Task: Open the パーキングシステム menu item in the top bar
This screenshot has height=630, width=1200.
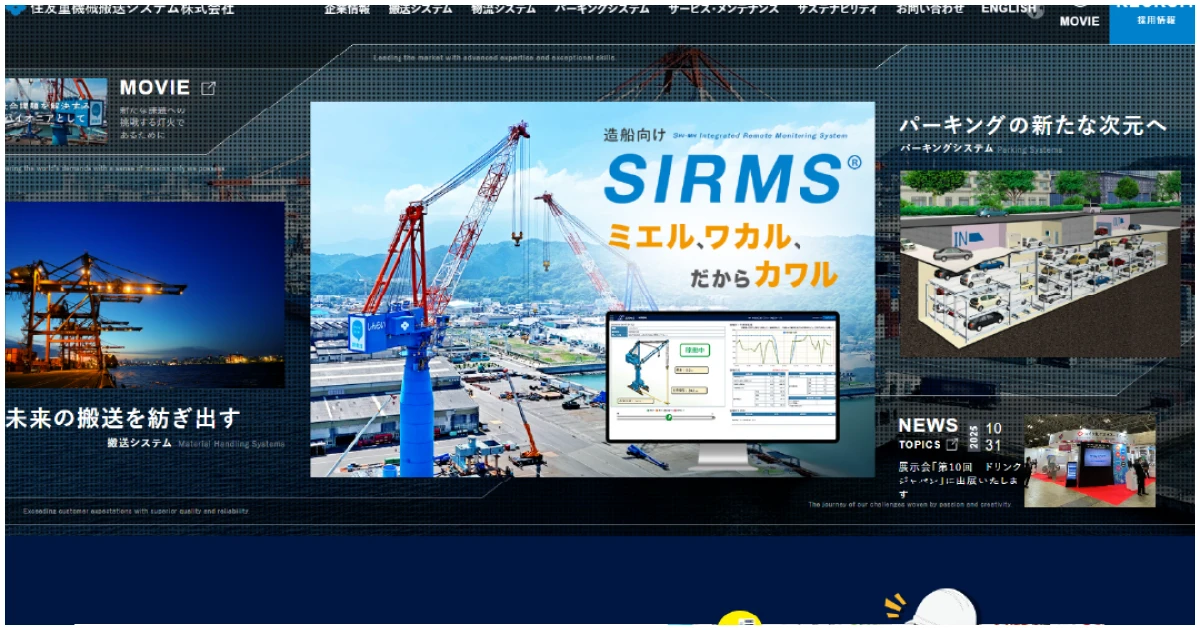Action: tap(602, 8)
